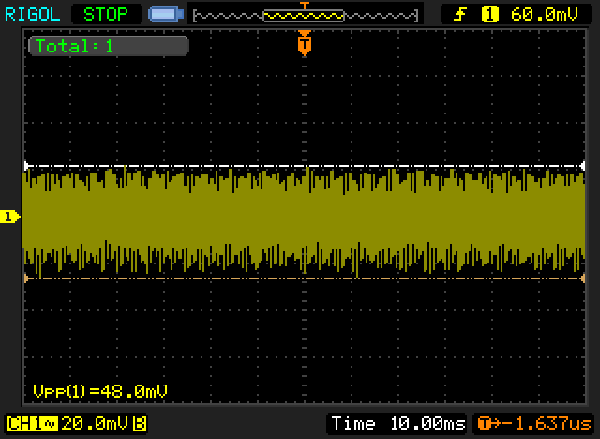Click the small orange T above memory bar
Screen dimensions: 600x439
[305, 5]
